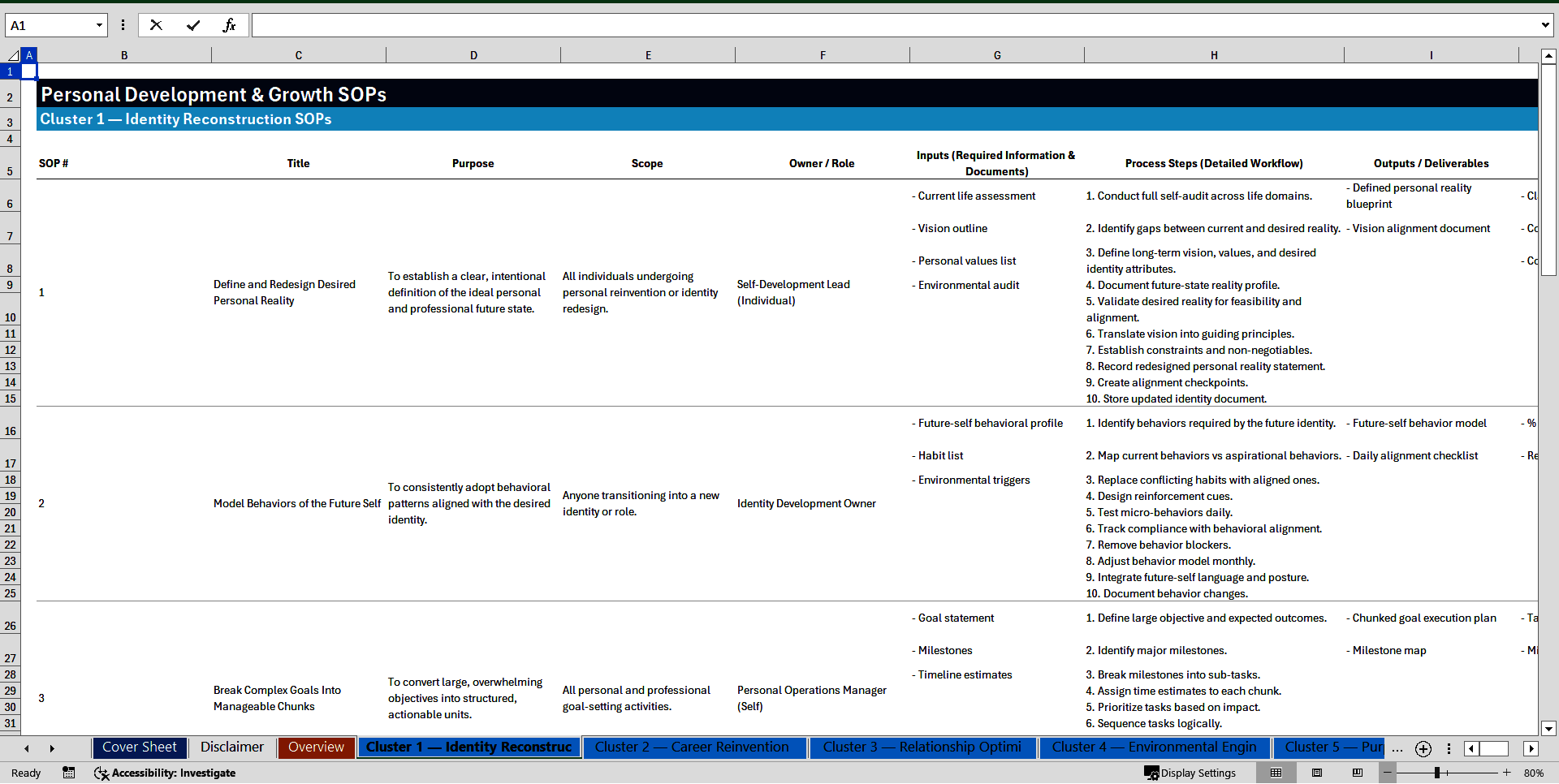Viewport: 1559px width, 784px height.
Task: Add a new worksheet with the plus icon
Action: (x=1423, y=748)
